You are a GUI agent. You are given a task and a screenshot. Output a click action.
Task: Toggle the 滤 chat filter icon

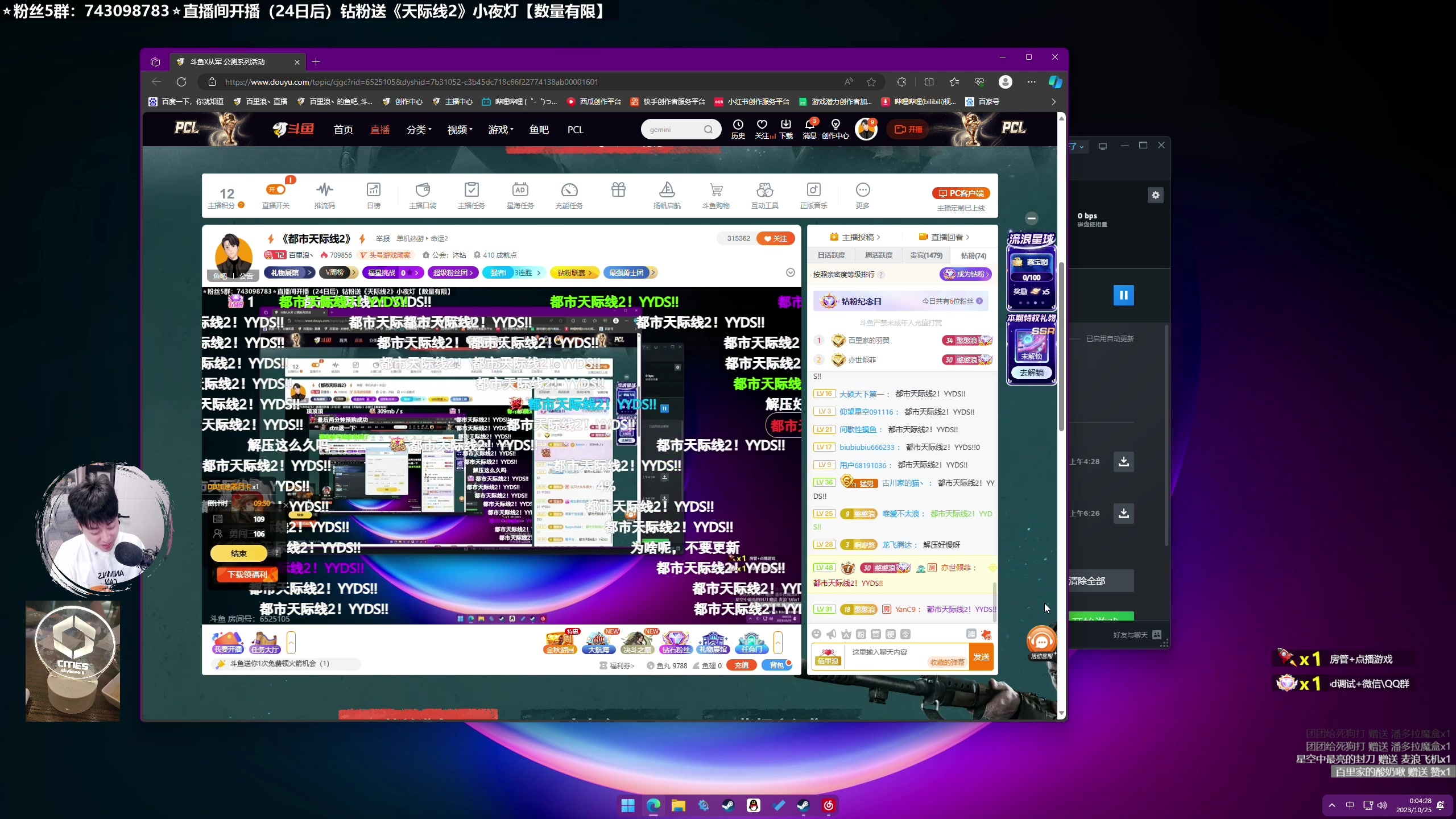coord(971,634)
